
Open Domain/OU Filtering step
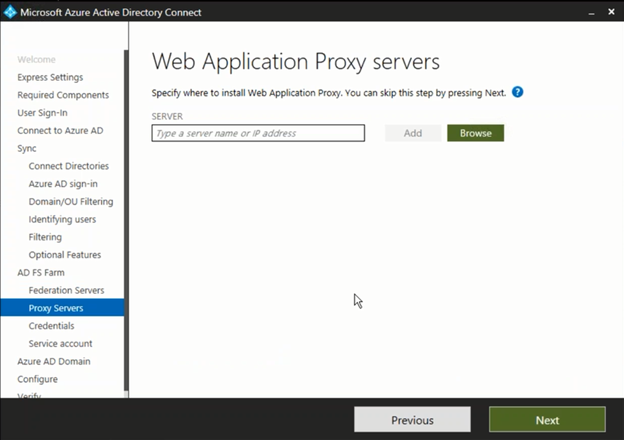[71, 202]
